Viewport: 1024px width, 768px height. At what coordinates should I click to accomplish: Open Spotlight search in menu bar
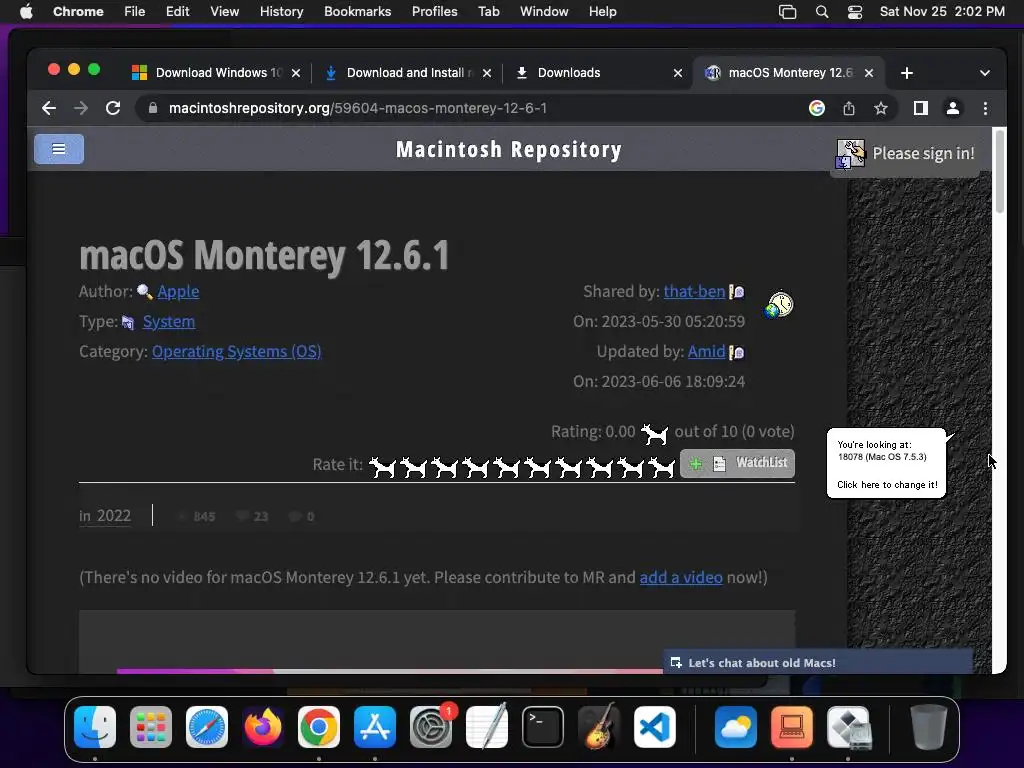(x=822, y=12)
